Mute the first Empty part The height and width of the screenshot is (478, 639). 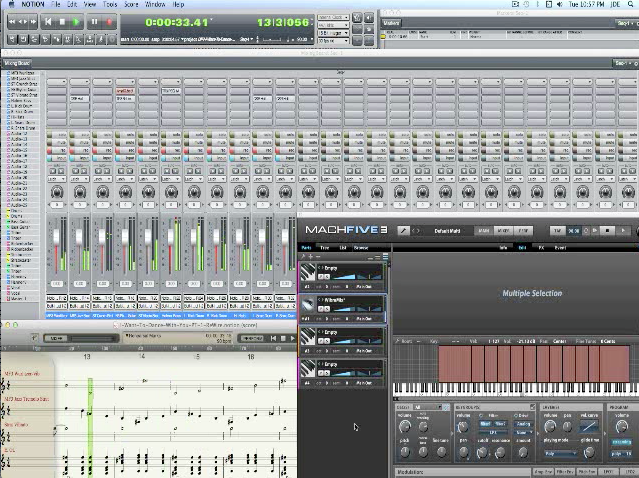pos(321,277)
